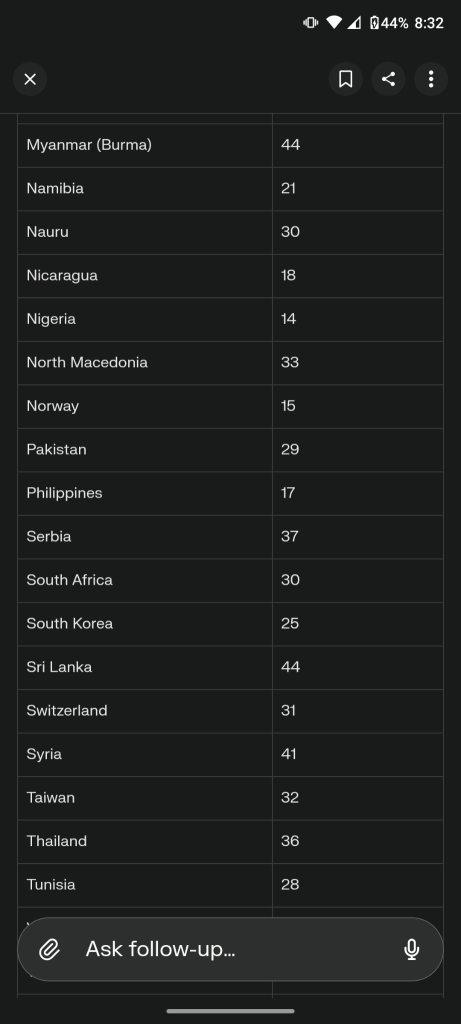Tap the vibrate mode status icon

click(x=310, y=23)
